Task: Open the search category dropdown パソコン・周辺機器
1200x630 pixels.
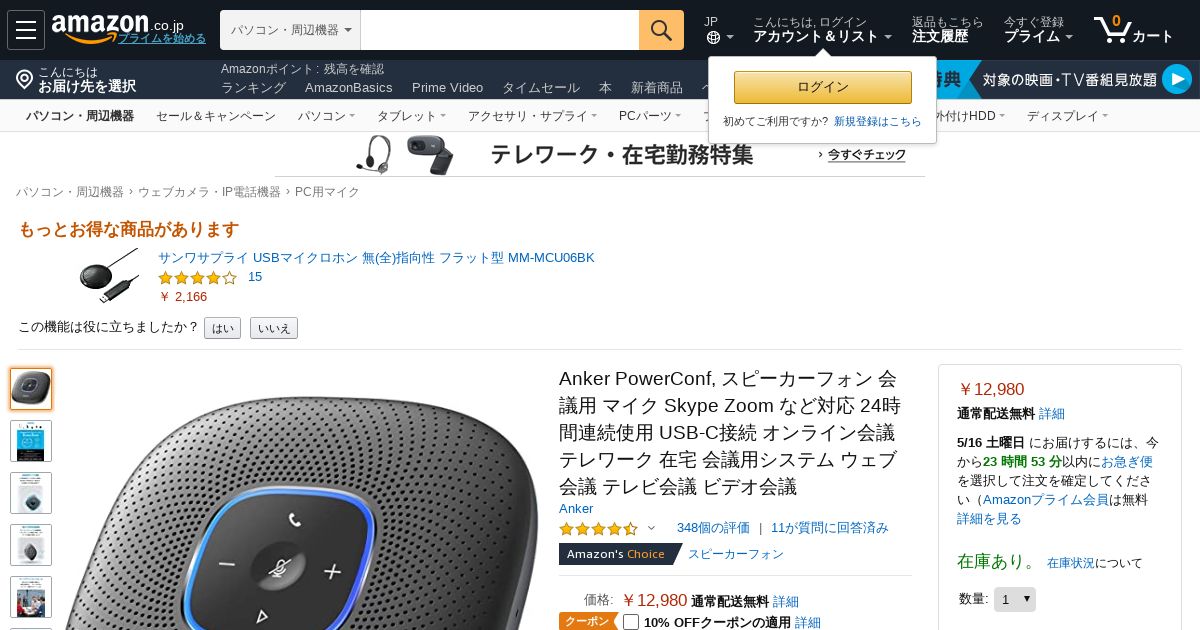Action: tap(290, 30)
